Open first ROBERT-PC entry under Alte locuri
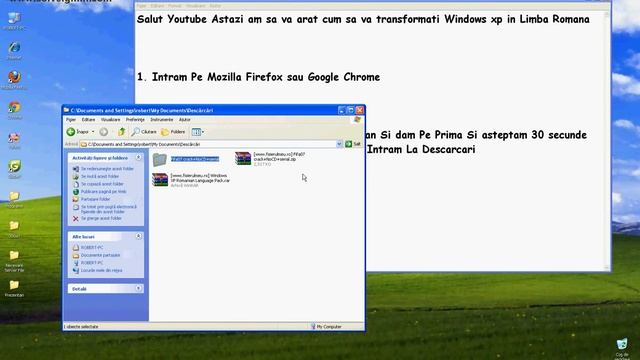This screenshot has width=640, height=360. tap(92, 247)
